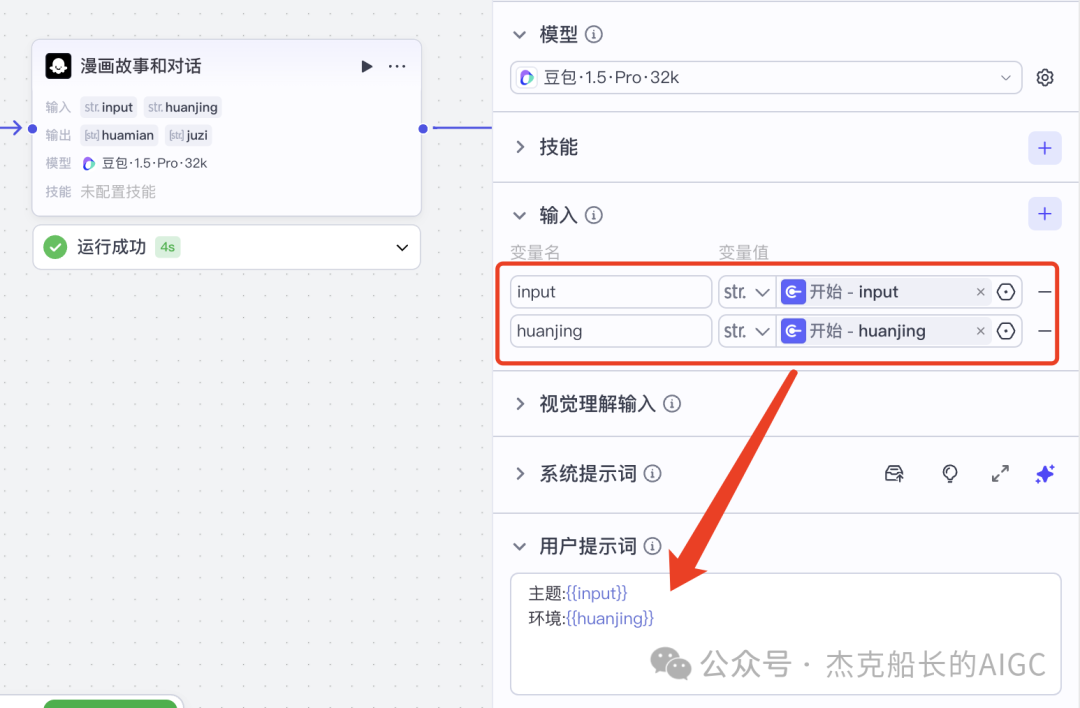Click the green success check icon
Screen dimensions: 1080x708
[x=55, y=247]
